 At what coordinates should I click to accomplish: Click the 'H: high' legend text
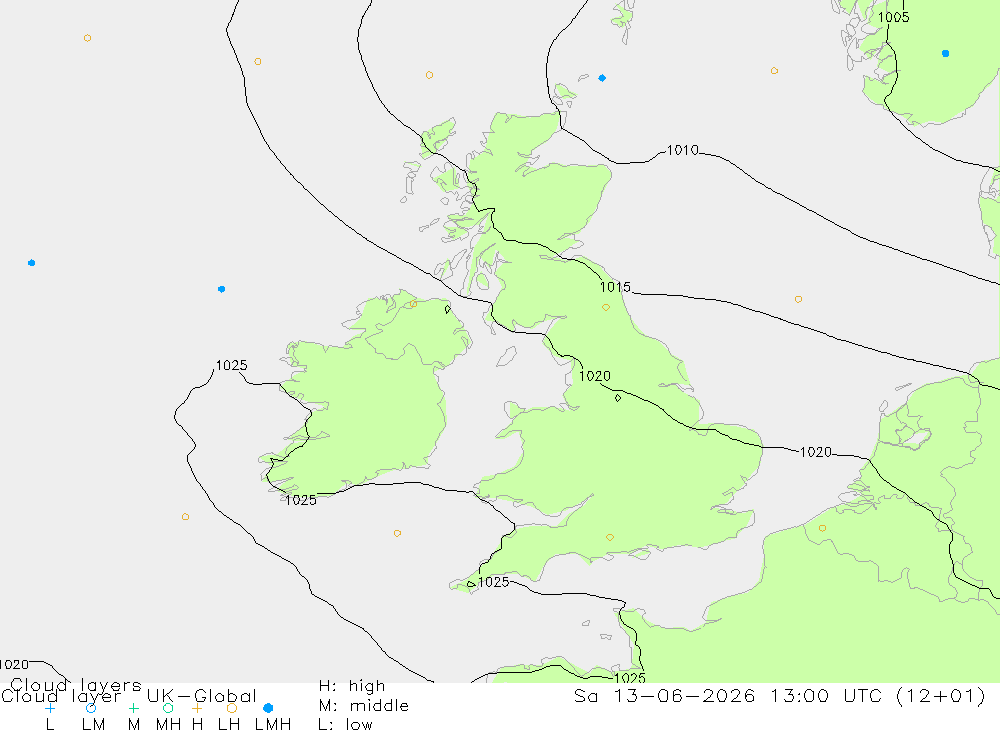352,686
